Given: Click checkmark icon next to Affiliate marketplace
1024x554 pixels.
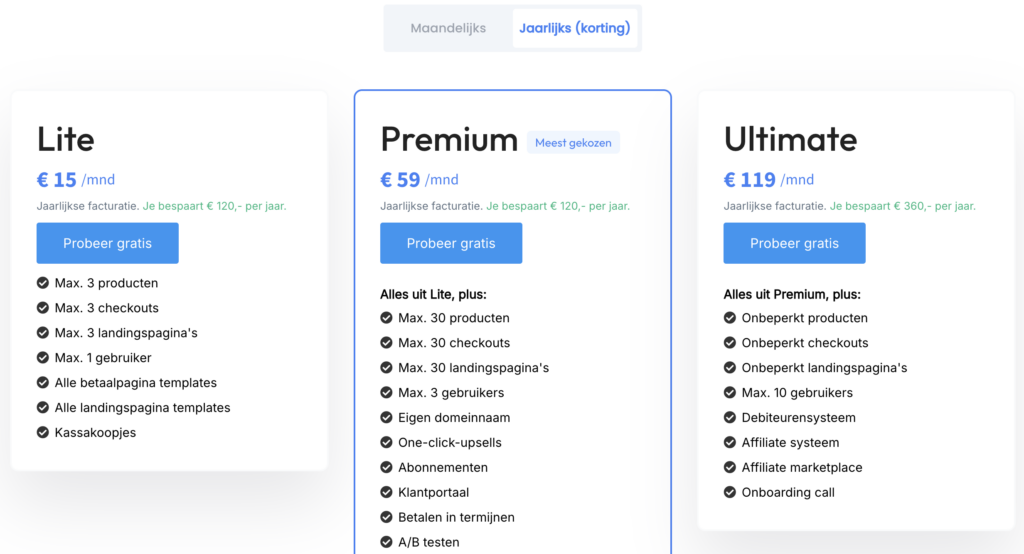Looking at the screenshot, I should click(730, 468).
